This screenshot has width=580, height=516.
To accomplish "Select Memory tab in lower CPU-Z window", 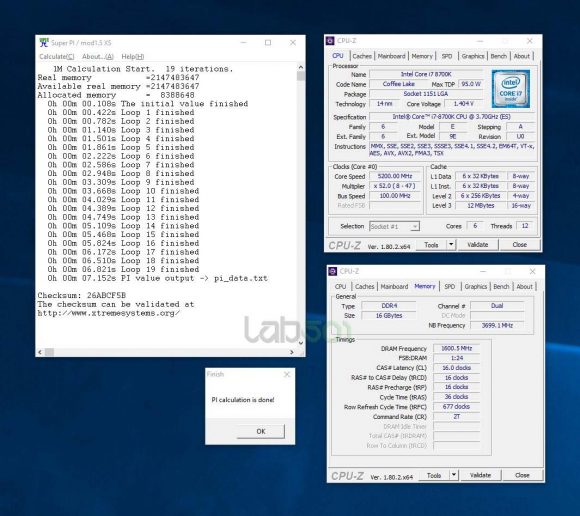I will pos(425,286).
